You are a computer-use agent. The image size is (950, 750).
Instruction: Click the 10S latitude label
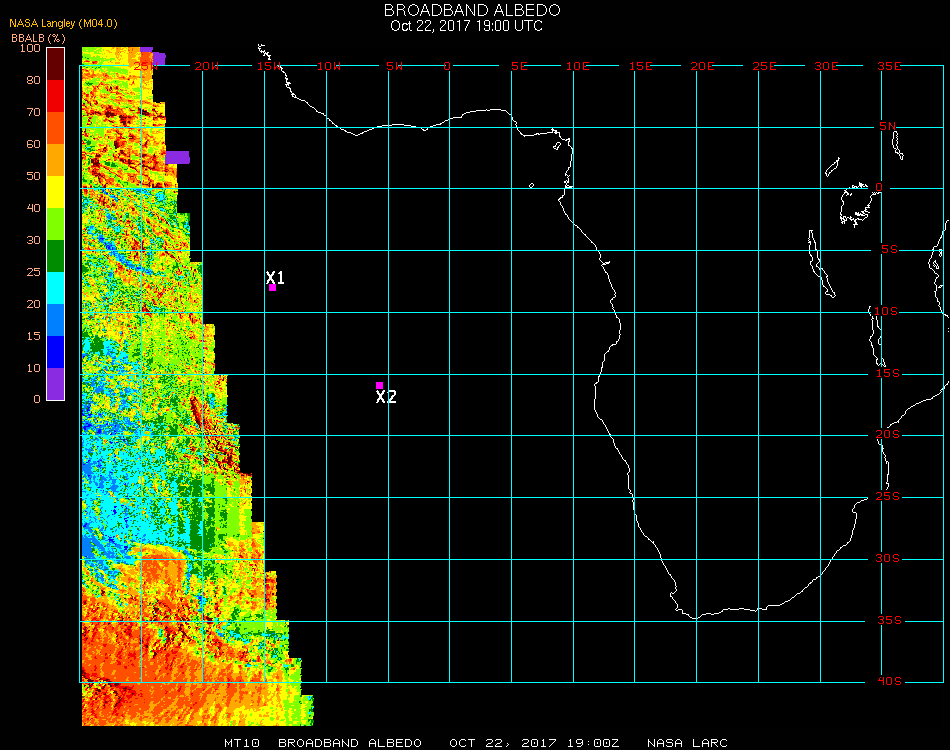tap(886, 311)
